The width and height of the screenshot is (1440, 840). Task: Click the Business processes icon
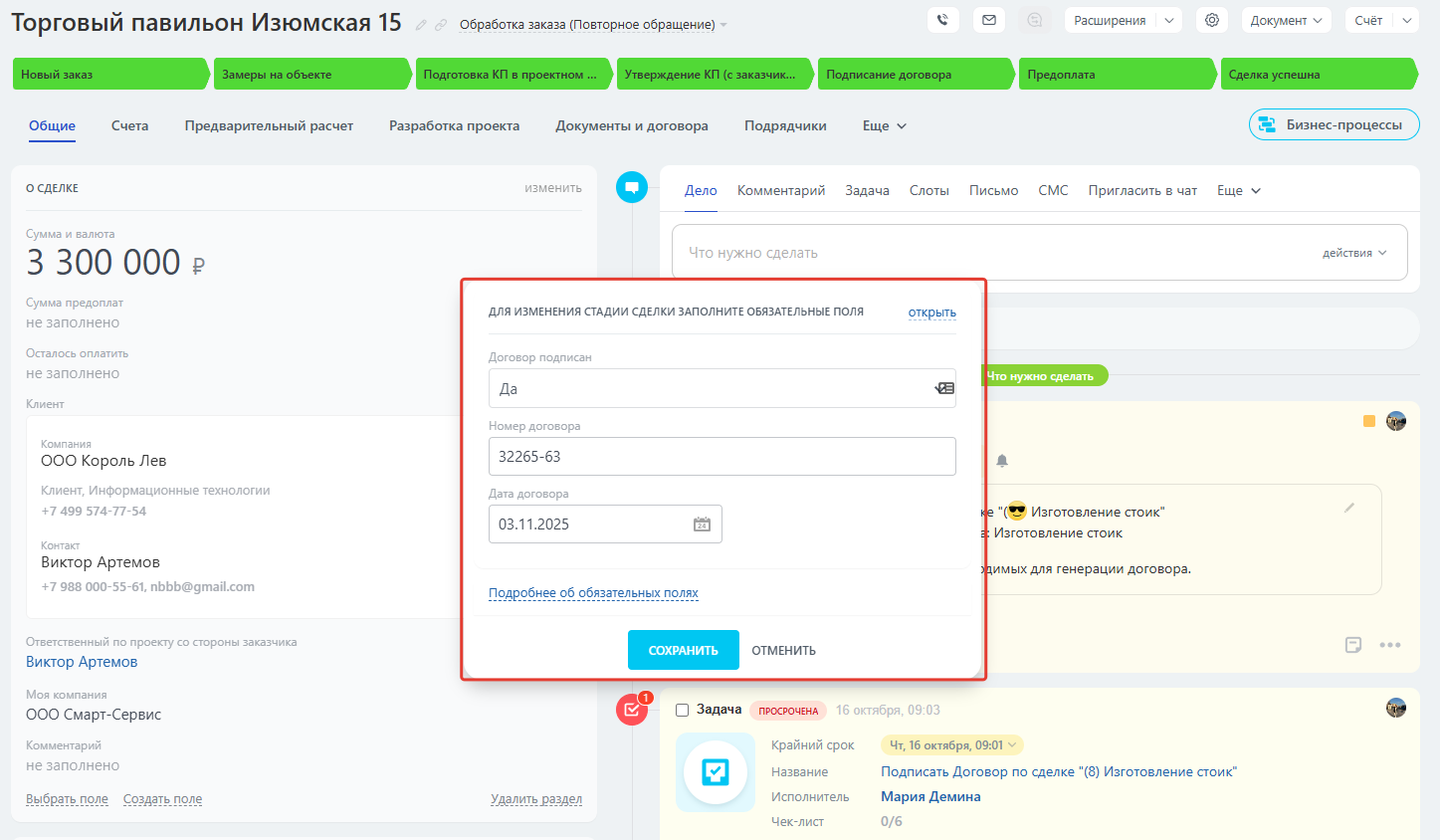pyautogui.click(x=1267, y=124)
